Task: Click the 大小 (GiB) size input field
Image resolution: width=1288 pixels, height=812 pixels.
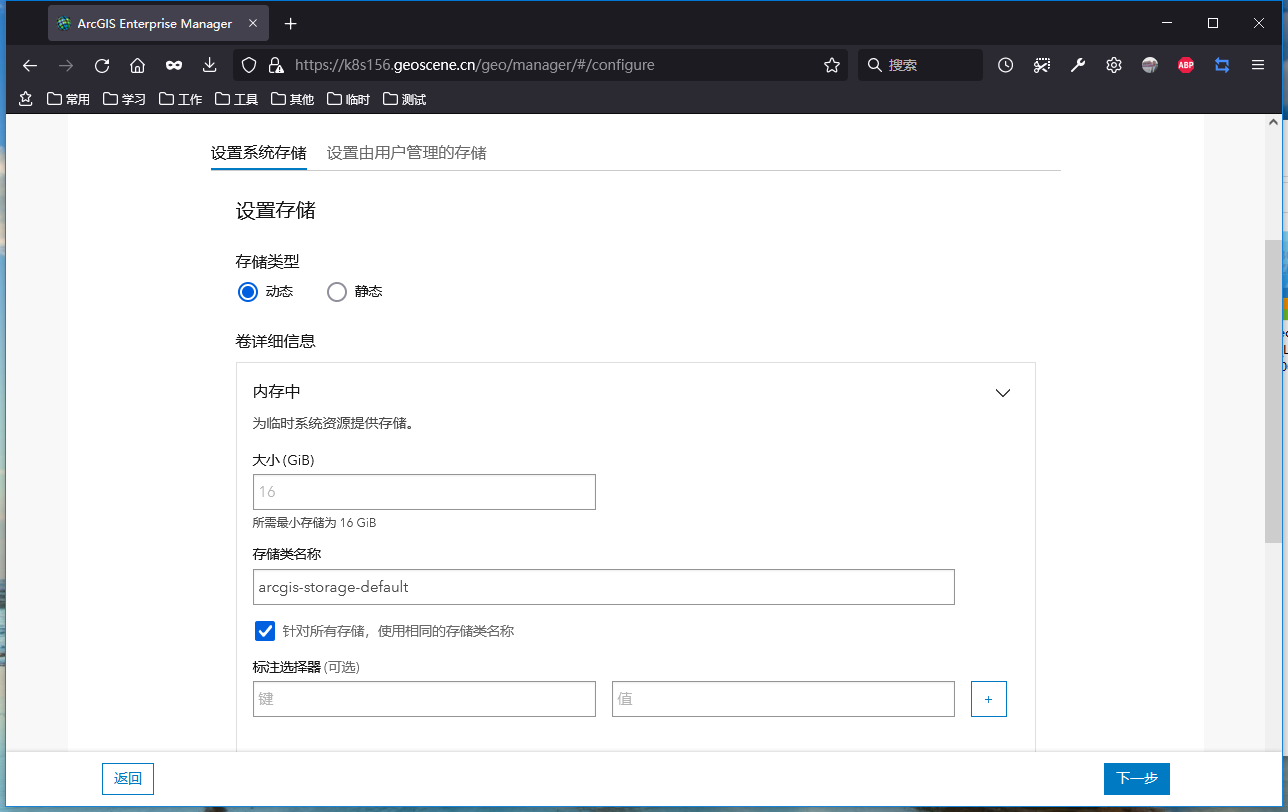Action: (x=424, y=492)
